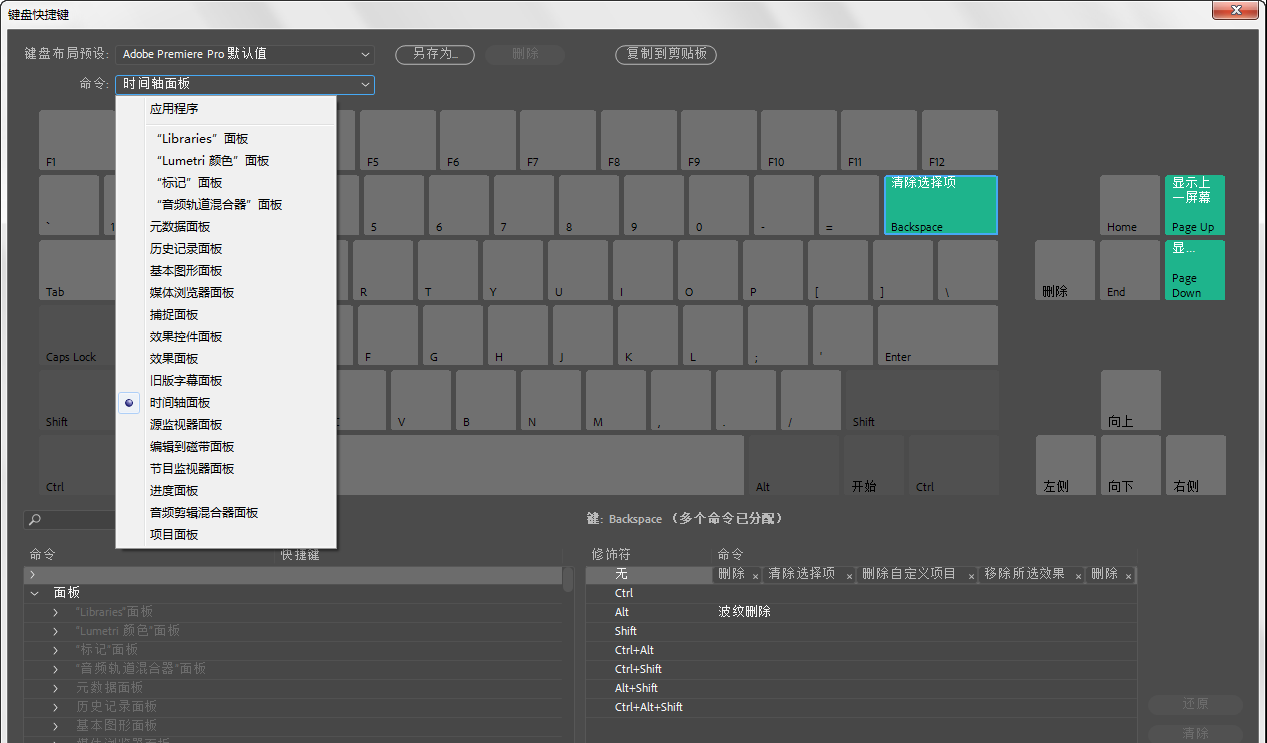The width and height of the screenshot is (1267, 743).
Task: Expand the 历史记录面板 tree row
Action: pos(56,706)
